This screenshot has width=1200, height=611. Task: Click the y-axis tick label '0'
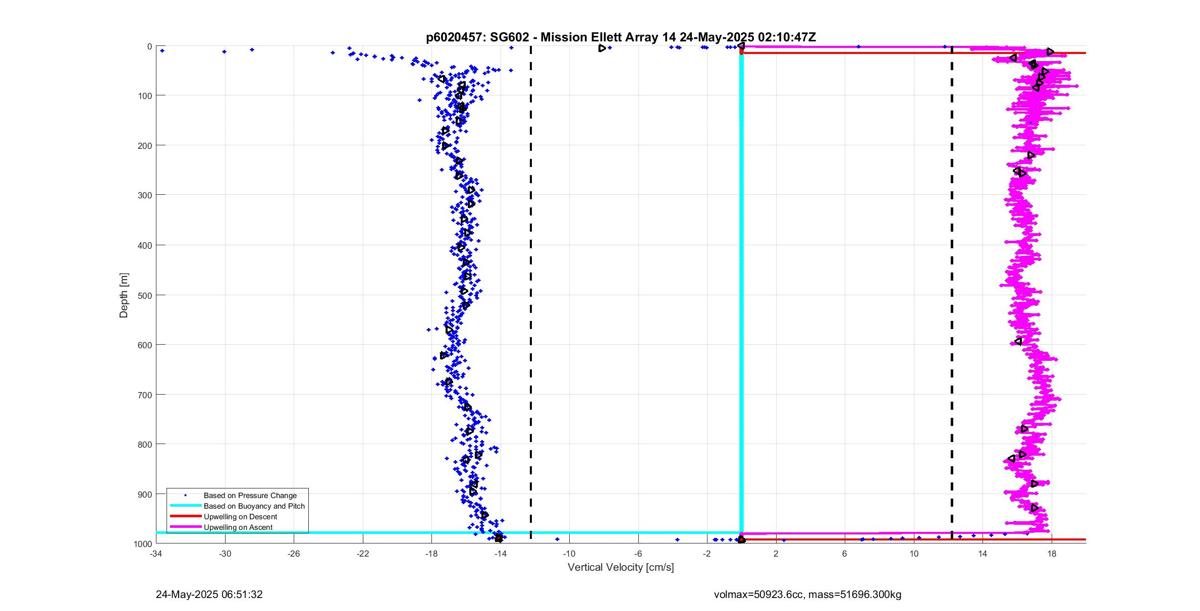click(148, 46)
